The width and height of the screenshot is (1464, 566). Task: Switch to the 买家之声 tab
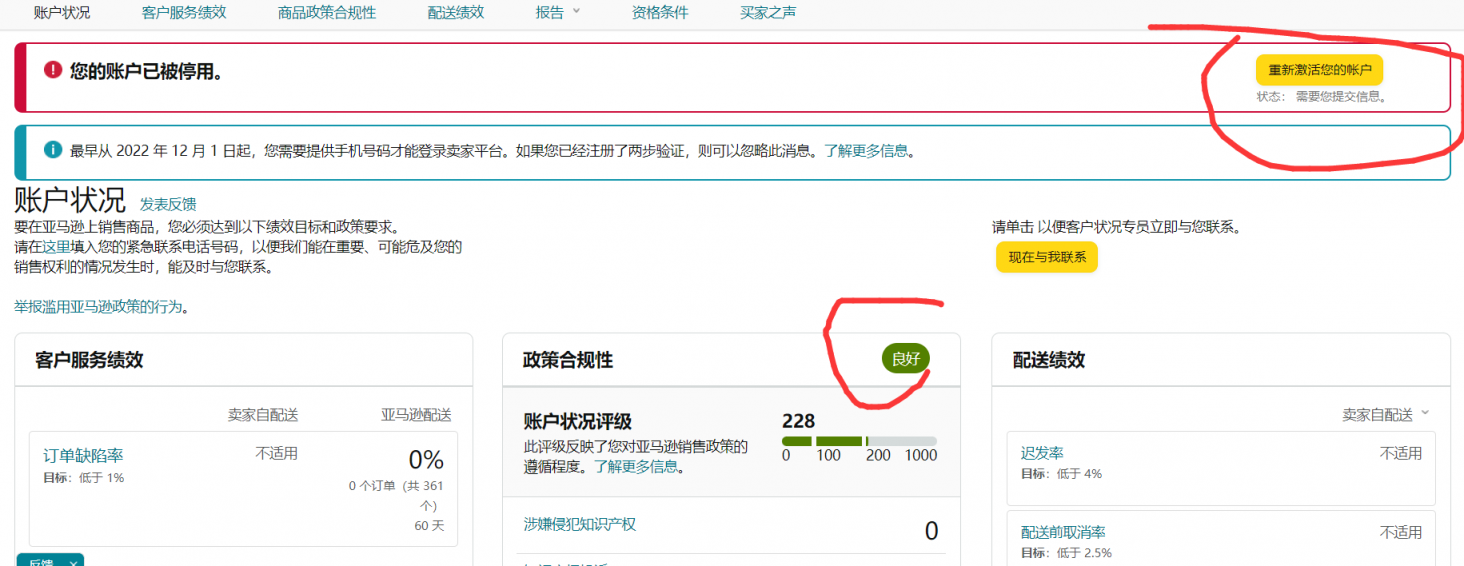coord(768,13)
